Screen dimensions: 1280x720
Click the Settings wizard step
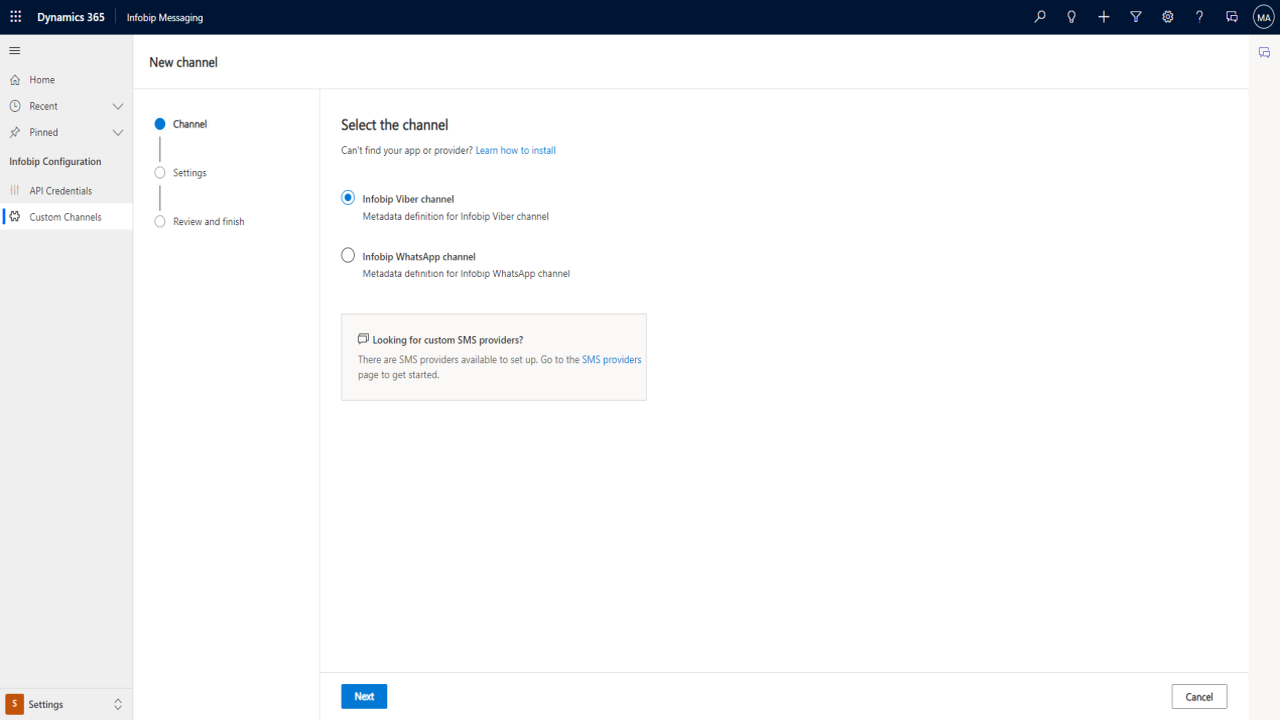pyautogui.click(x=181, y=173)
